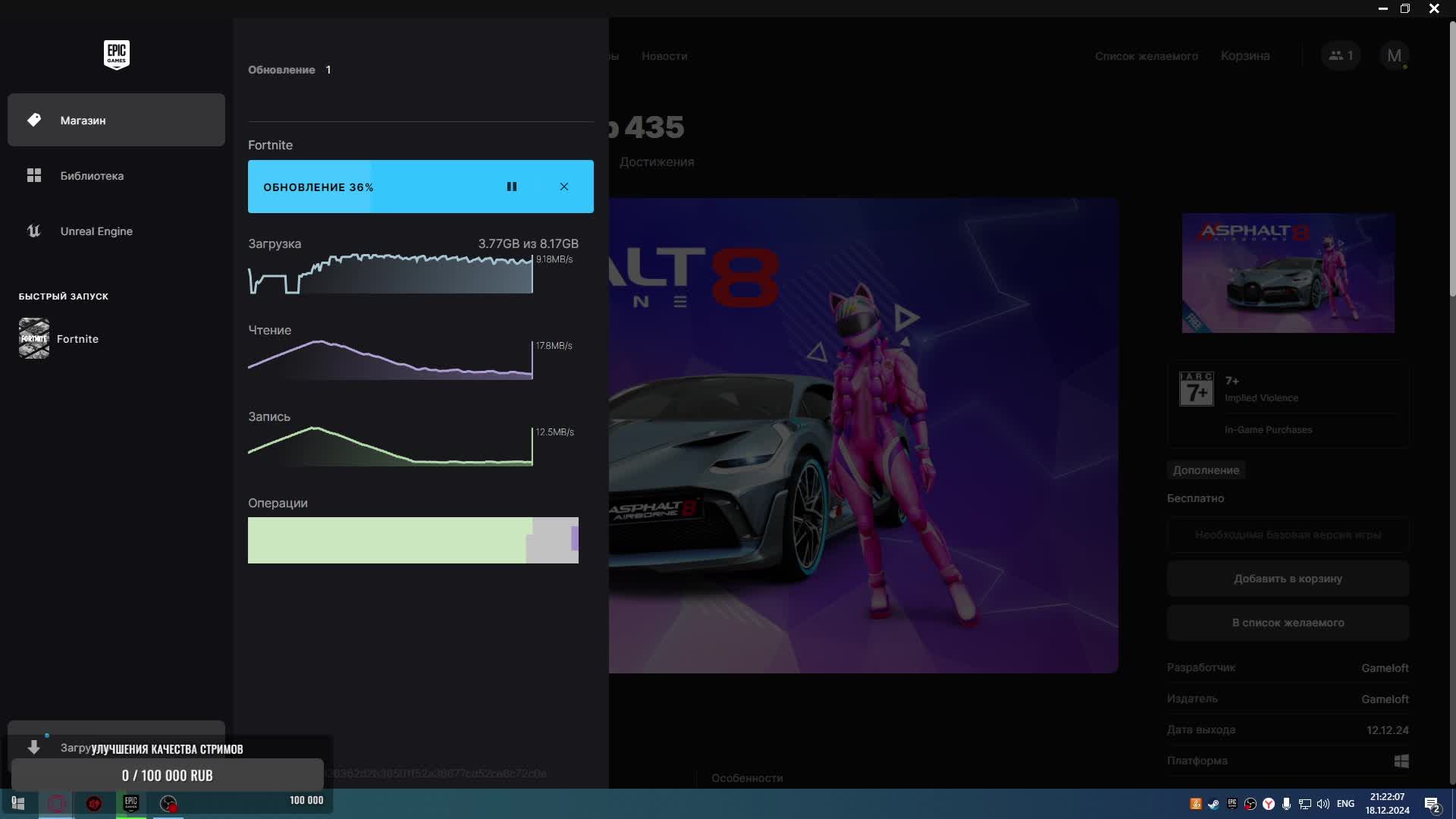Open the M profile avatar menu
This screenshot has width=1456, height=819.
[1394, 55]
